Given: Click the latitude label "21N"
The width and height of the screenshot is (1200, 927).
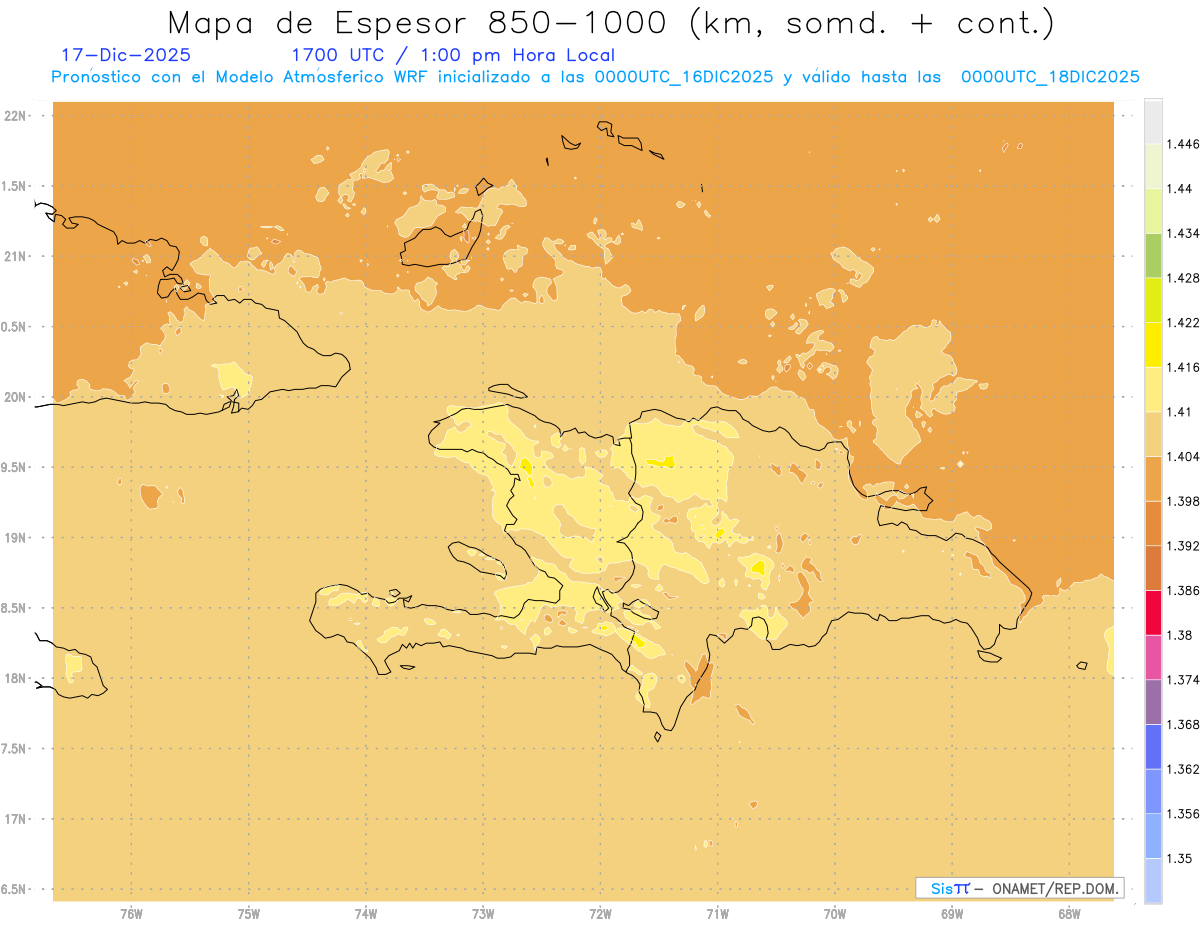Looking at the screenshot, I should tap(15, 257).
